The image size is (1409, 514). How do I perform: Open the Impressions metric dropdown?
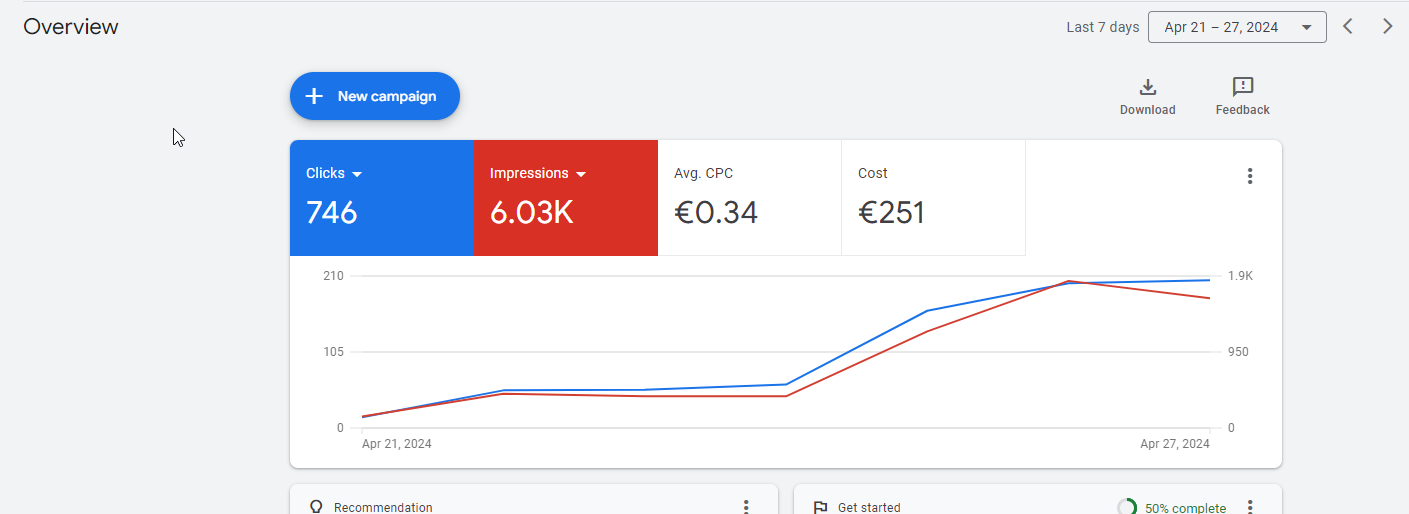pos(538,173)
